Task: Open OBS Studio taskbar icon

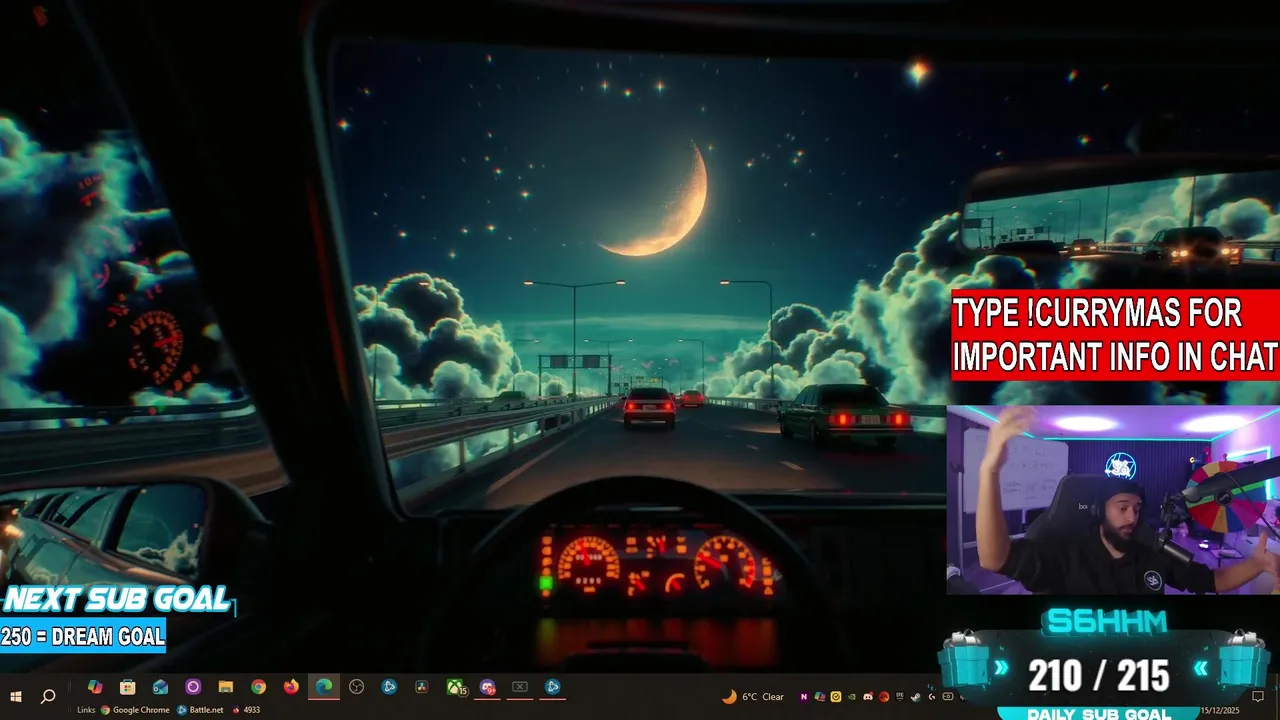Action: pyautogui.click(x=357, y=687)
